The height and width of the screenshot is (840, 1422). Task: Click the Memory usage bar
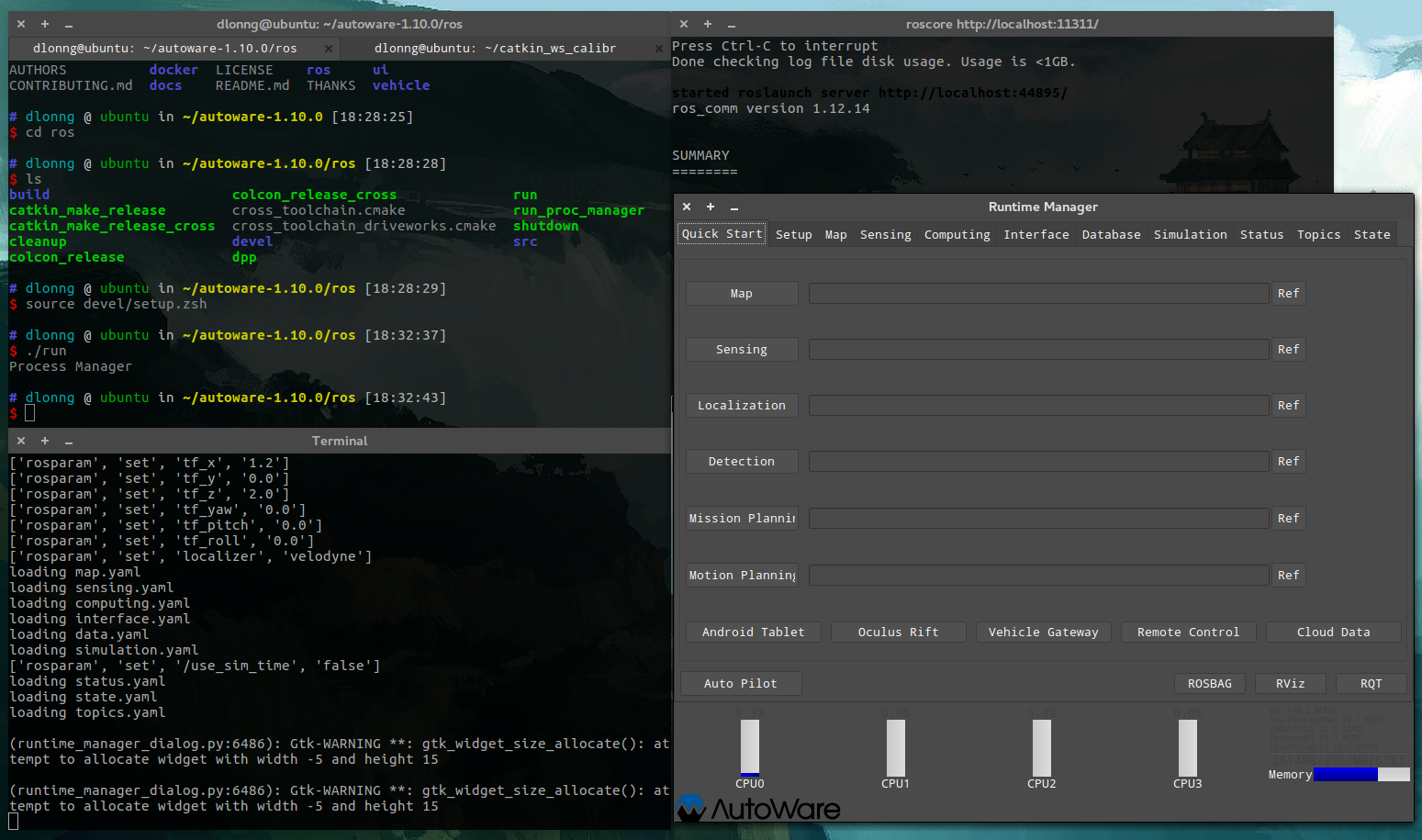pos(1362,775)
